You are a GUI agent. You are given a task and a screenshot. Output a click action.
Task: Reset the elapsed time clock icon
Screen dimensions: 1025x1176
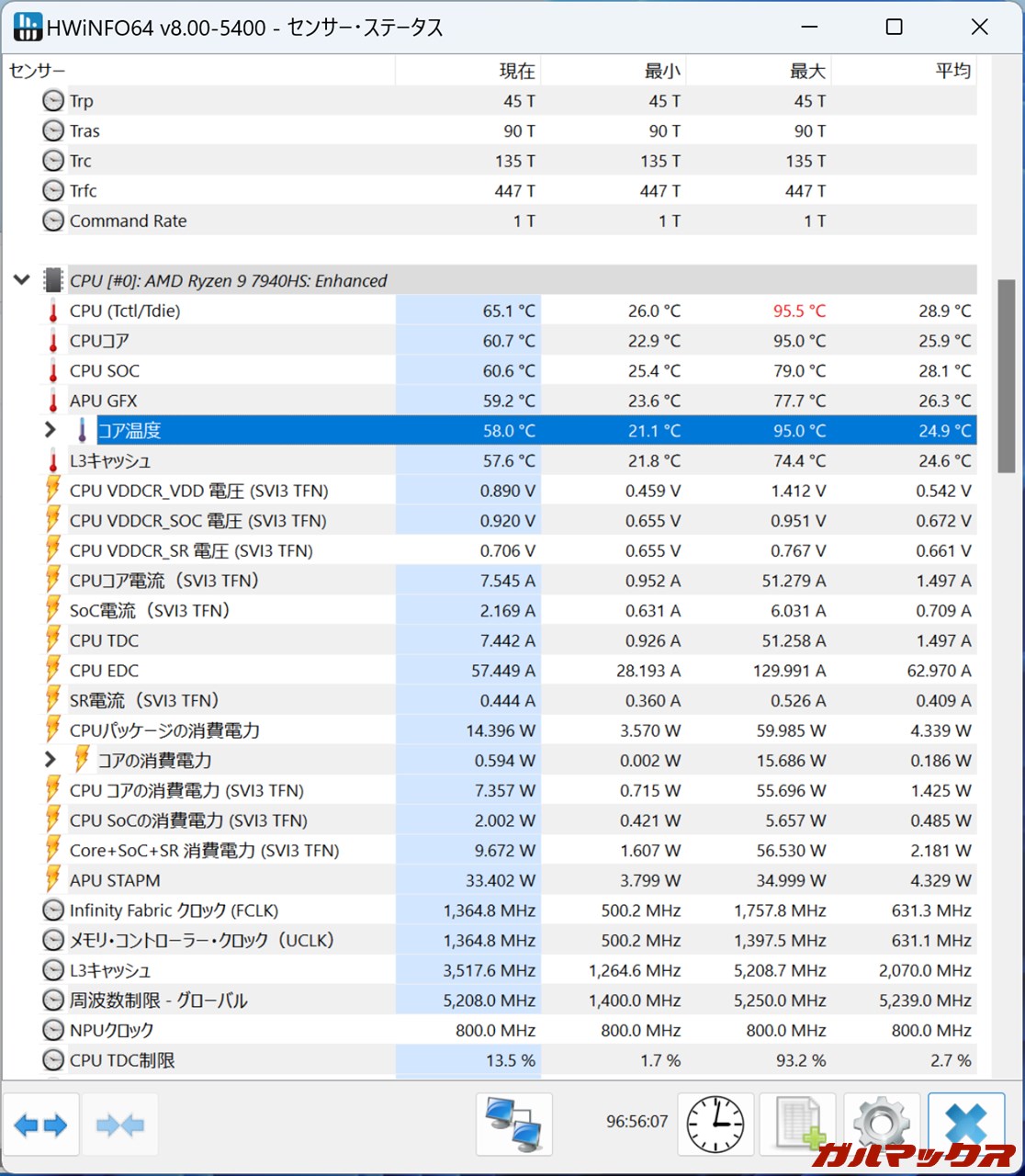coord(715,1124)
